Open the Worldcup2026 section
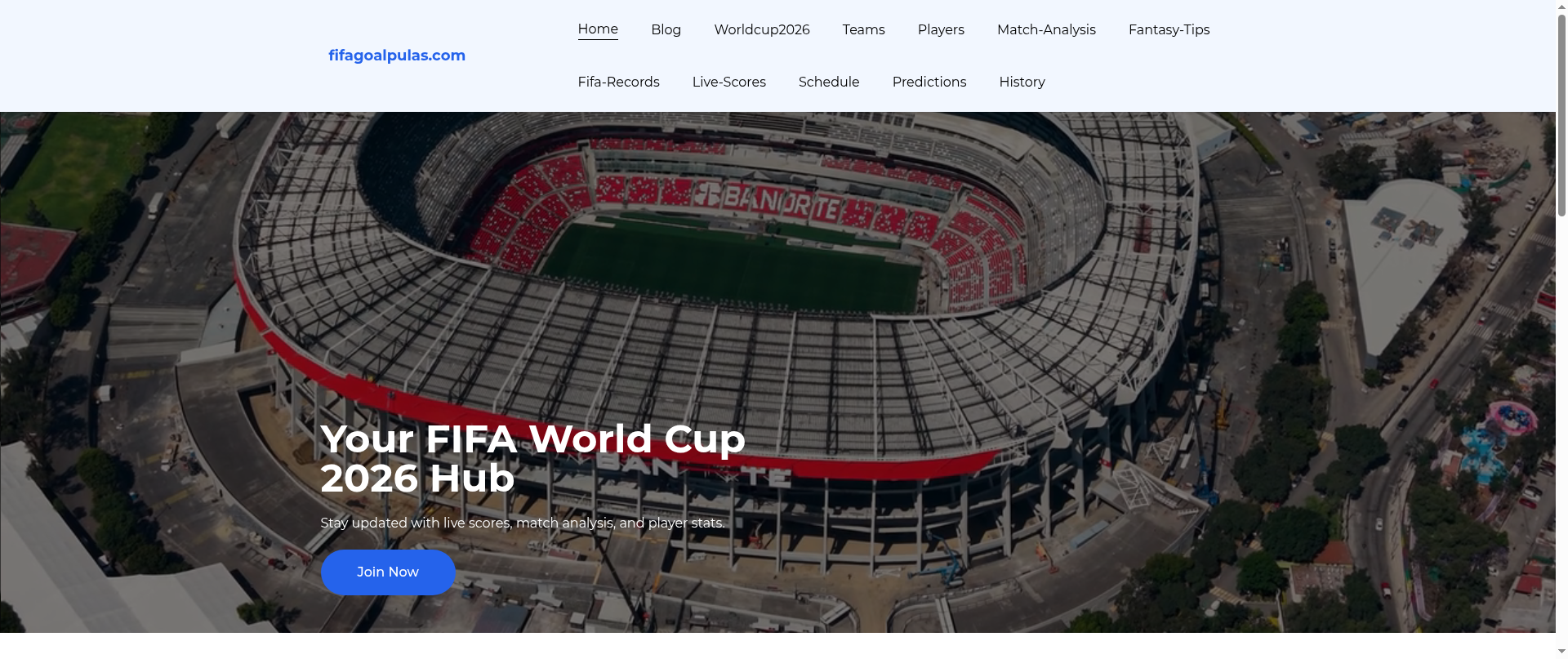 [x=762, y=29]
